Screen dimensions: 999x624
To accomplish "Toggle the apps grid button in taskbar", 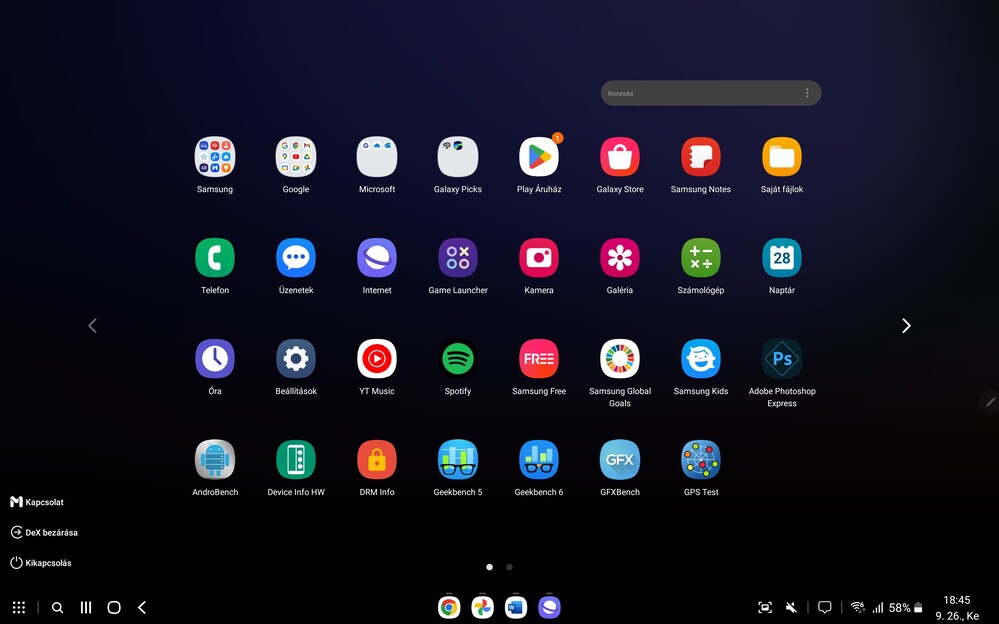I will (19, 607).
